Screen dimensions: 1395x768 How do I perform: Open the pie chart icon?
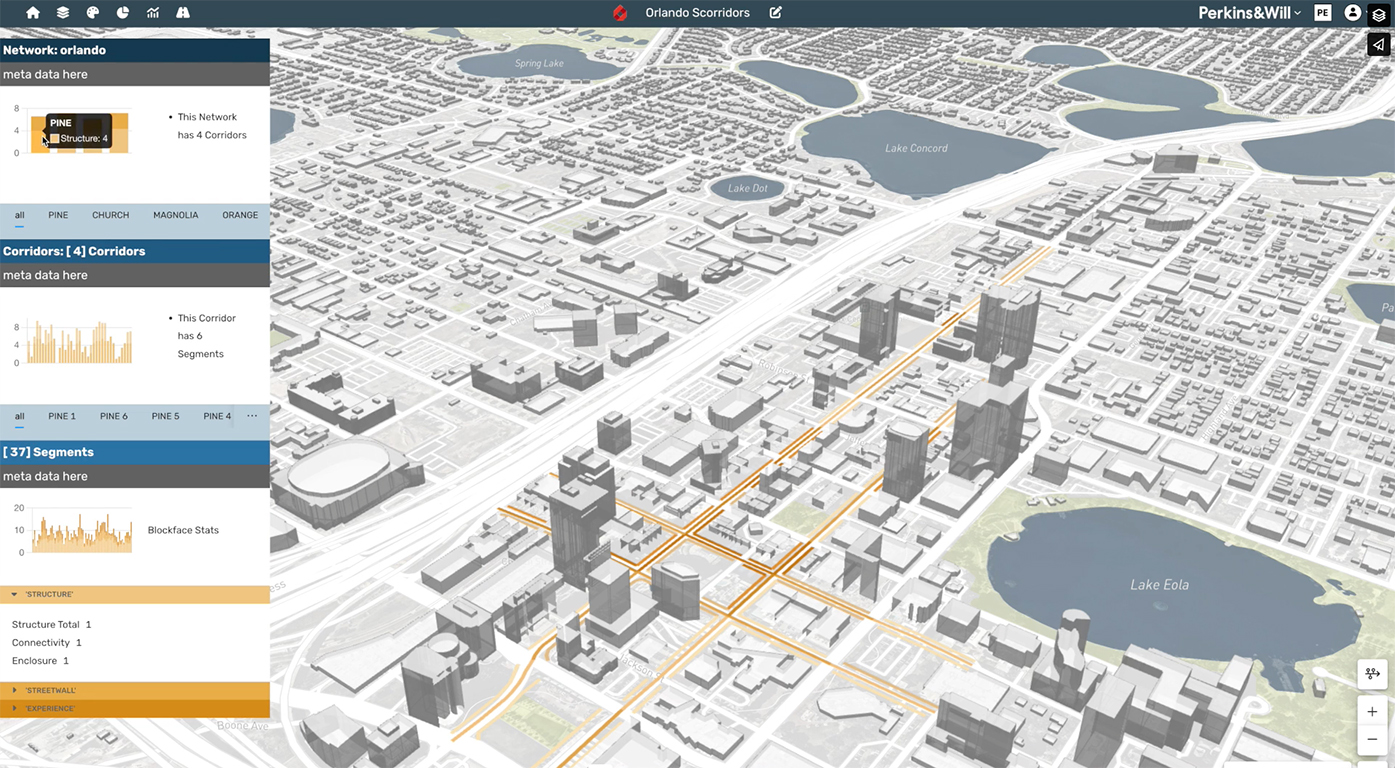[x=123, y=13]
